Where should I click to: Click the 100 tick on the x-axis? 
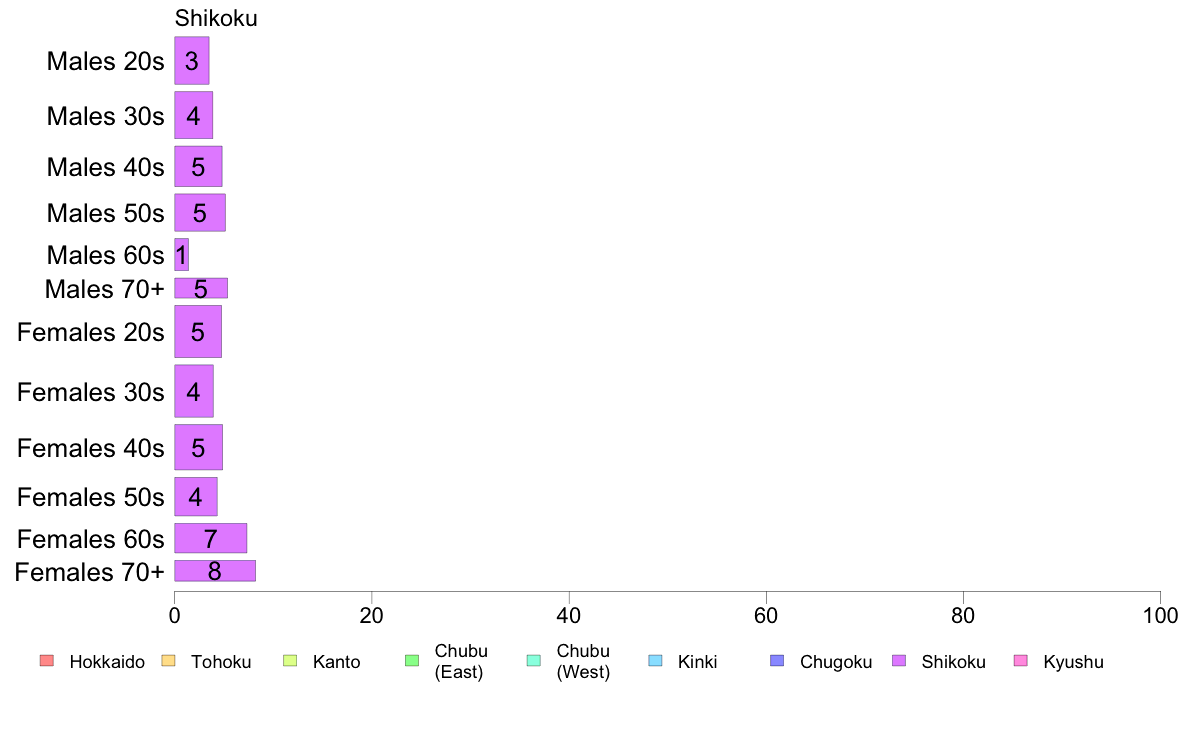point(1160,615)
